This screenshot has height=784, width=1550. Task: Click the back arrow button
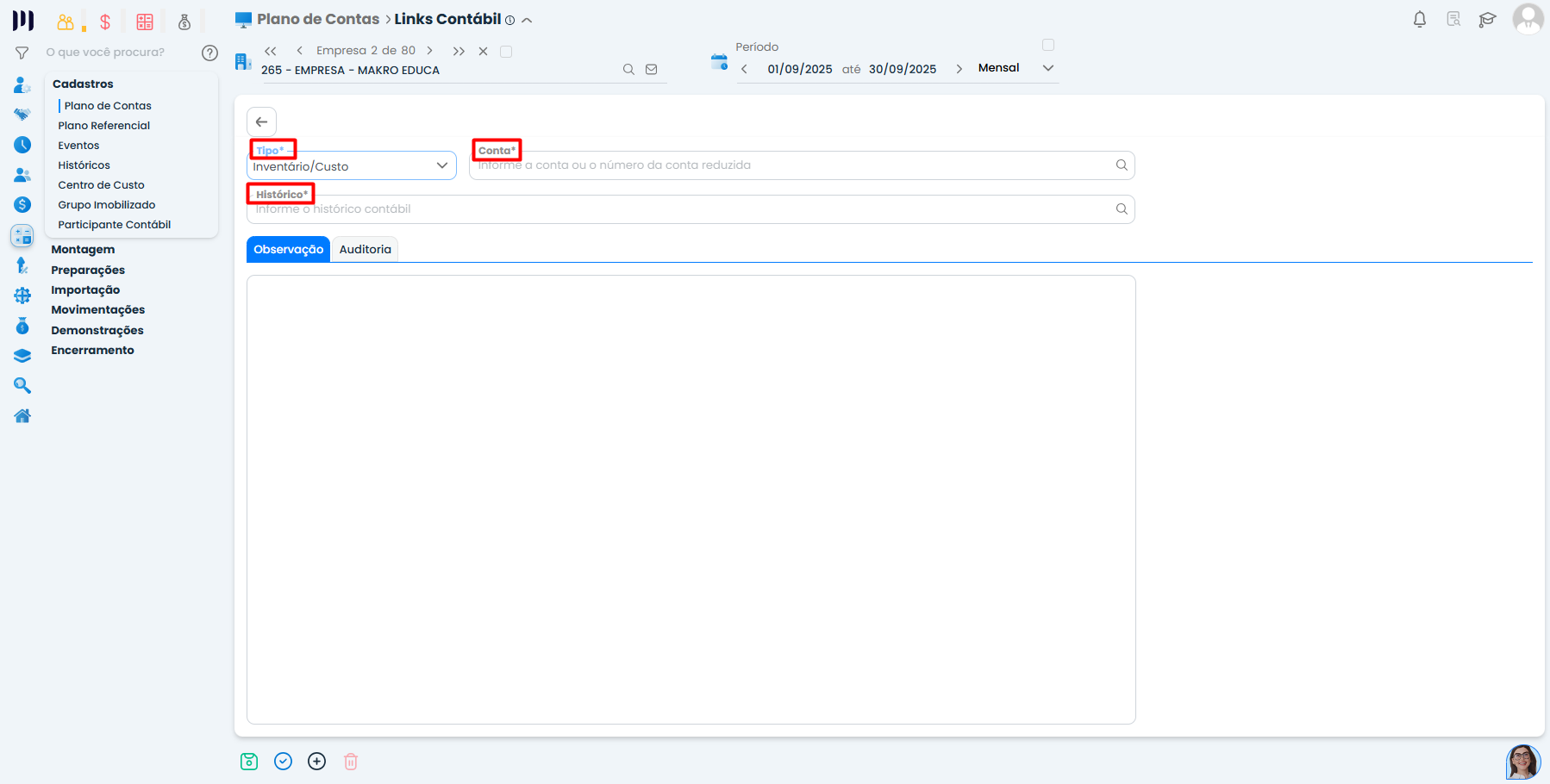pos(262,122)
